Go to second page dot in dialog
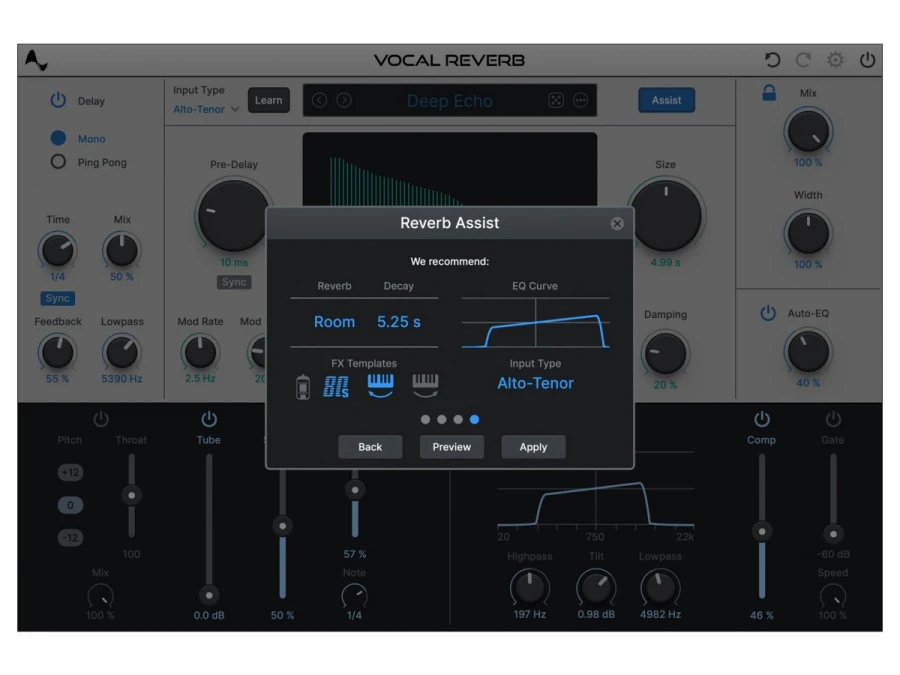The image size is (900, 675). tap(441, 420)
